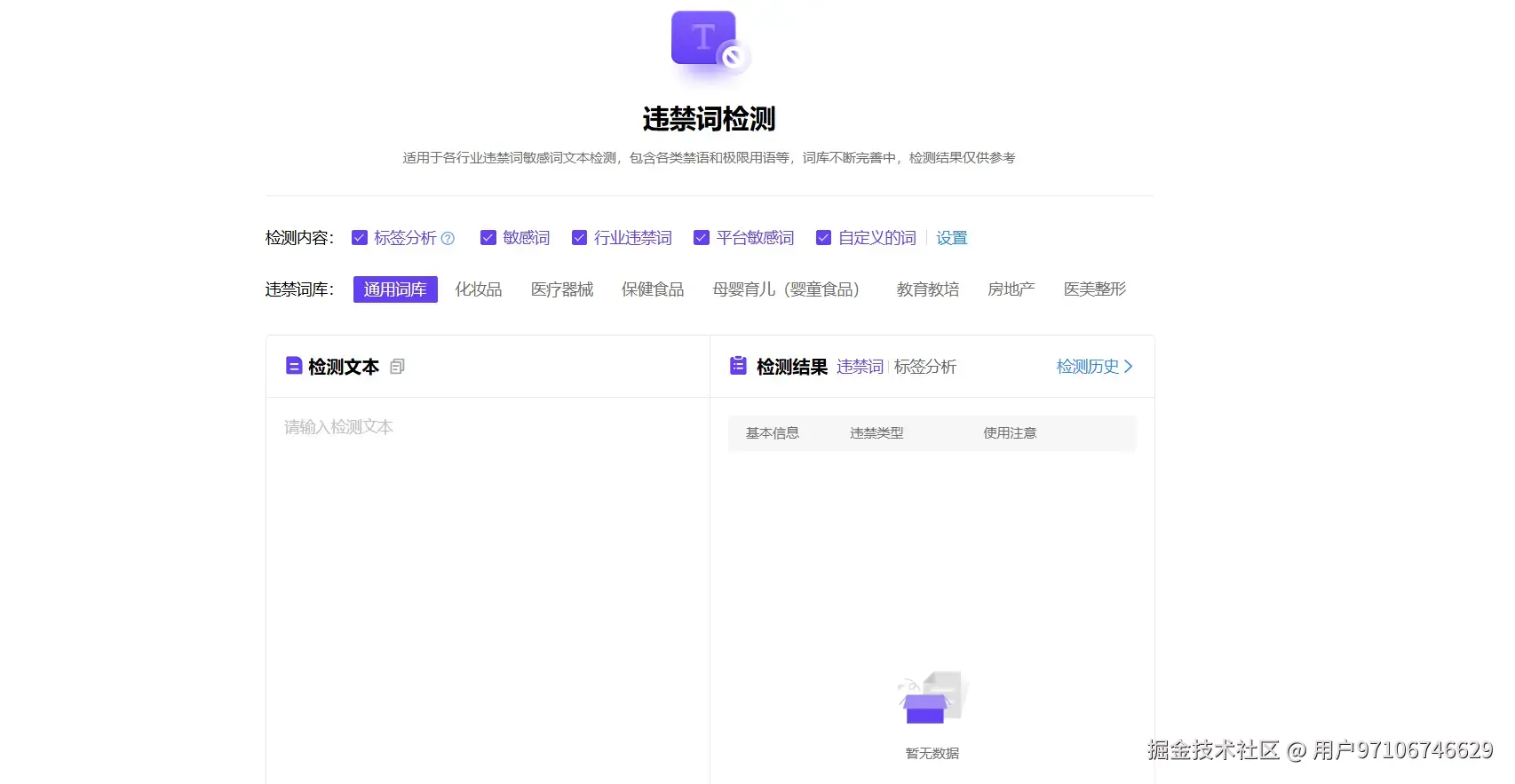Open the 设置 link
1515x784 pixels.
point(952,238)
